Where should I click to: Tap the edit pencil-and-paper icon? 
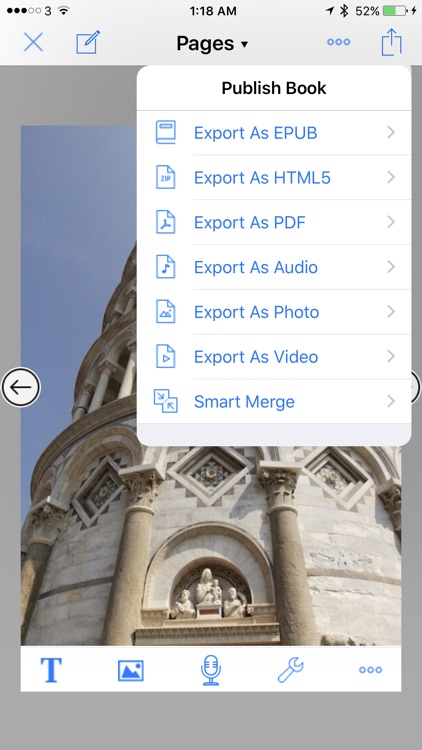point(88,43)
